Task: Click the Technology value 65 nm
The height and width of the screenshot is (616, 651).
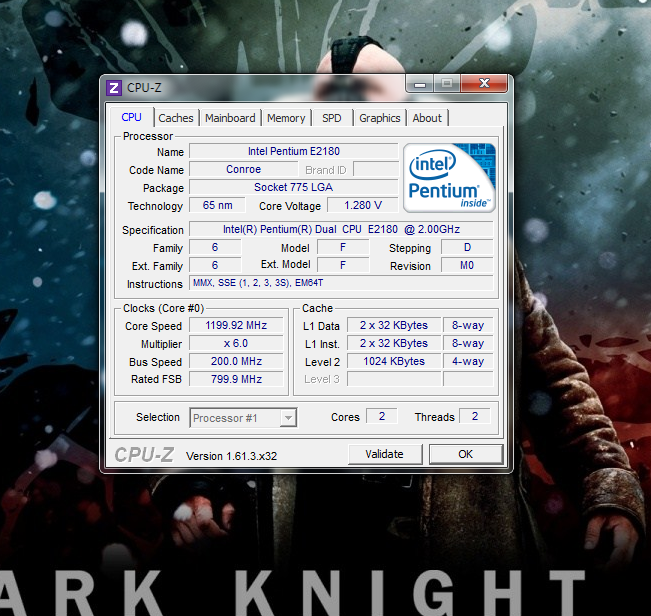Action: [218, 205]
